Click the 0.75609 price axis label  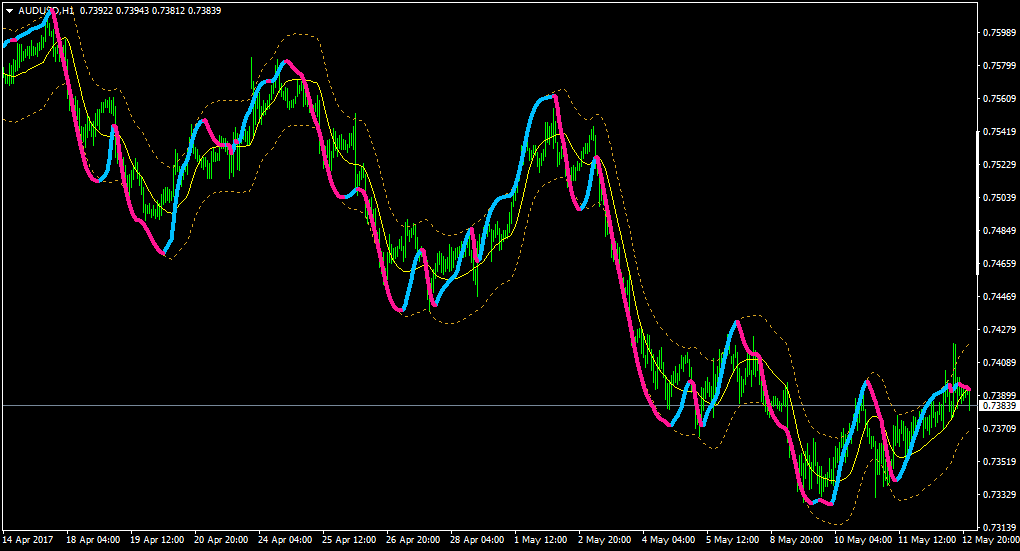(x=999, y=99)
